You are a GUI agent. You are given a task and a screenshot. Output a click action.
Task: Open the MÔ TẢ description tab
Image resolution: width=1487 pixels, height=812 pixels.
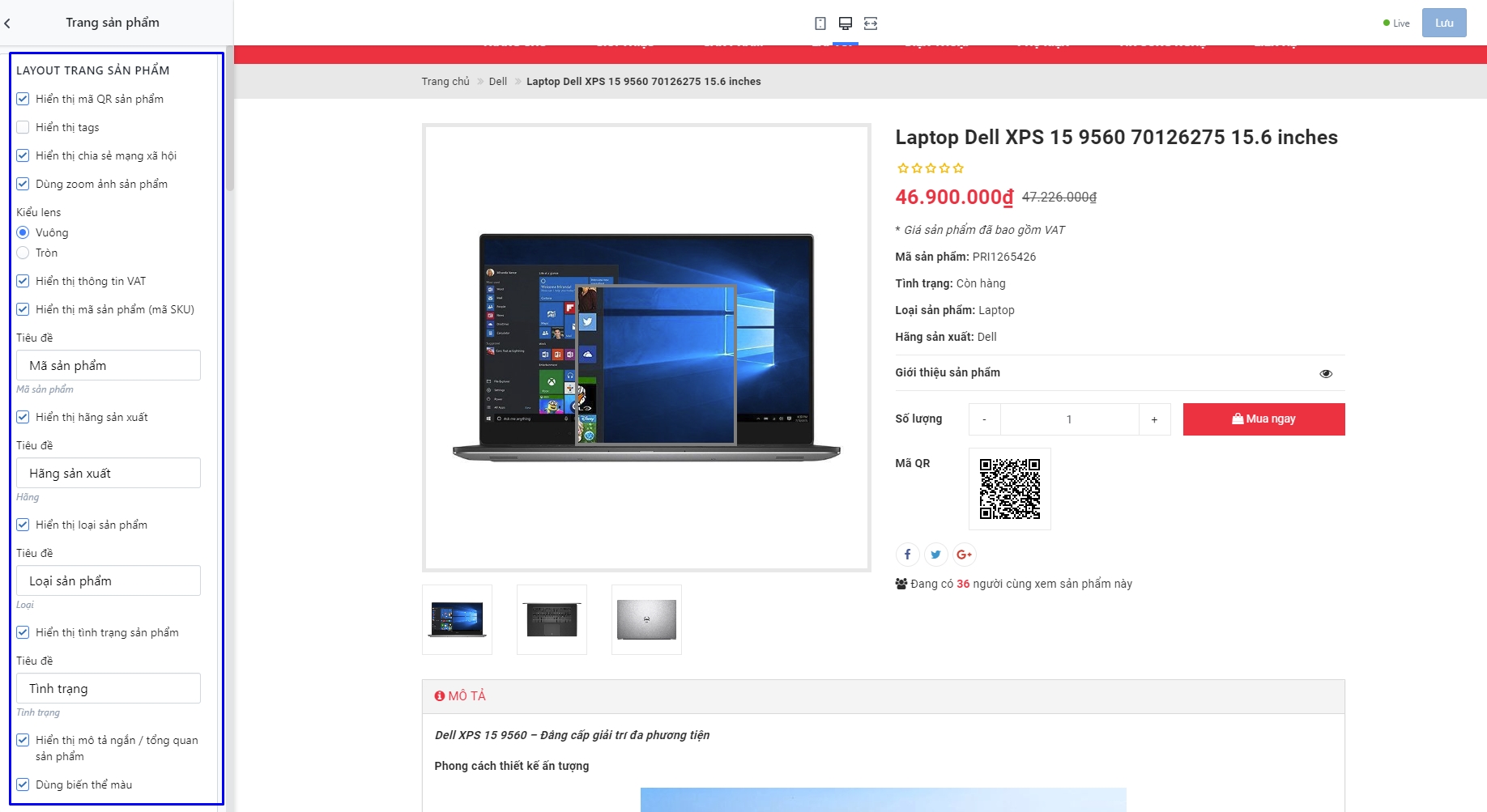[x=460, y=696]
